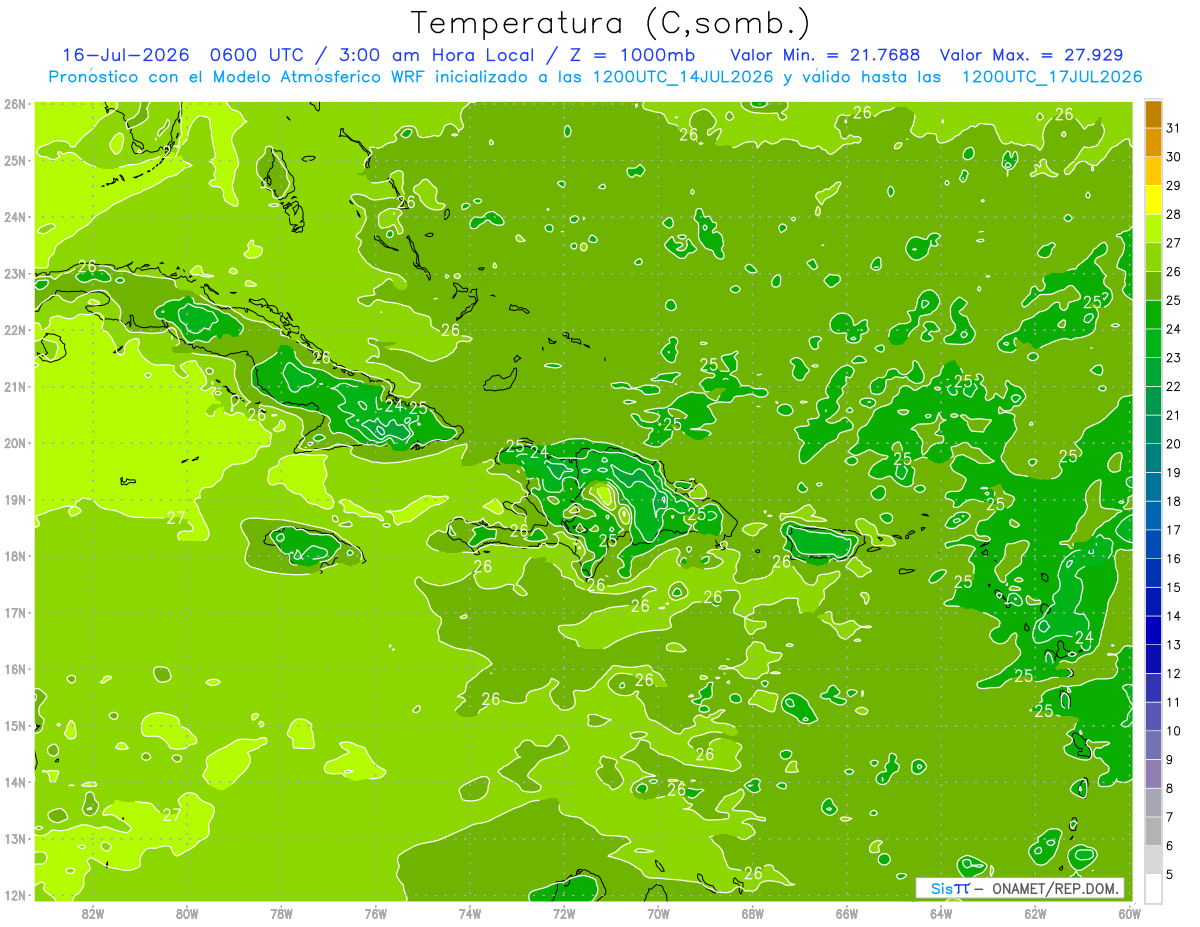Click the gray band between 6 and 7 on color scale

(x=1153, y=831)
